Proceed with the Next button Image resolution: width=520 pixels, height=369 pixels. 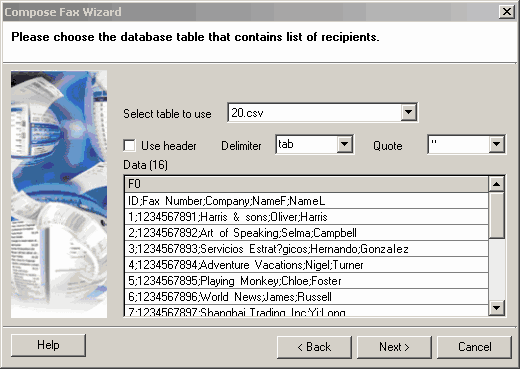pos(394,347)
